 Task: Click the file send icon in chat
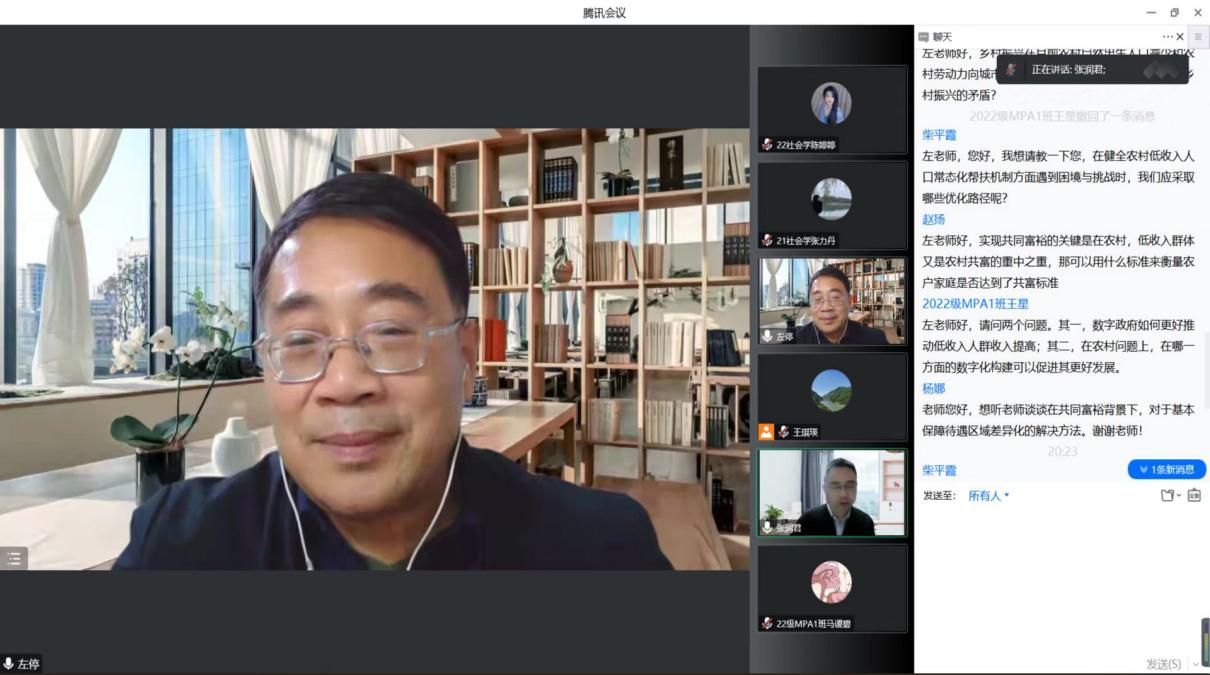(x=1167, y=495)
